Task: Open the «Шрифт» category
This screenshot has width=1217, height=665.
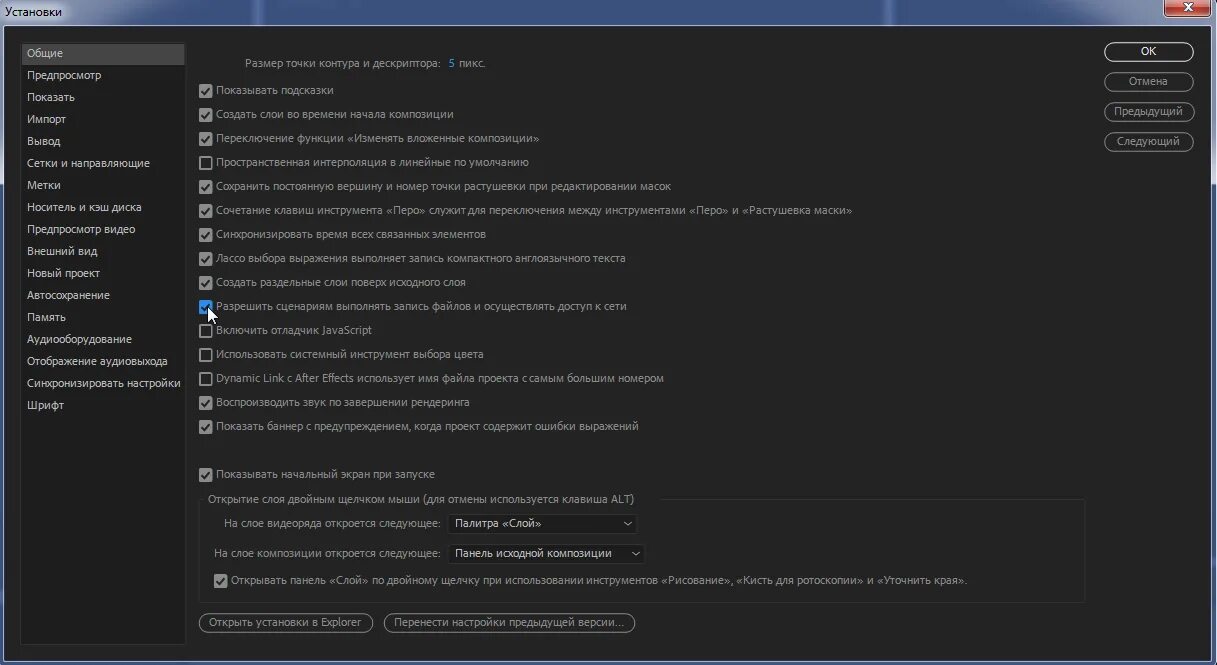Action: coord(103,405)
